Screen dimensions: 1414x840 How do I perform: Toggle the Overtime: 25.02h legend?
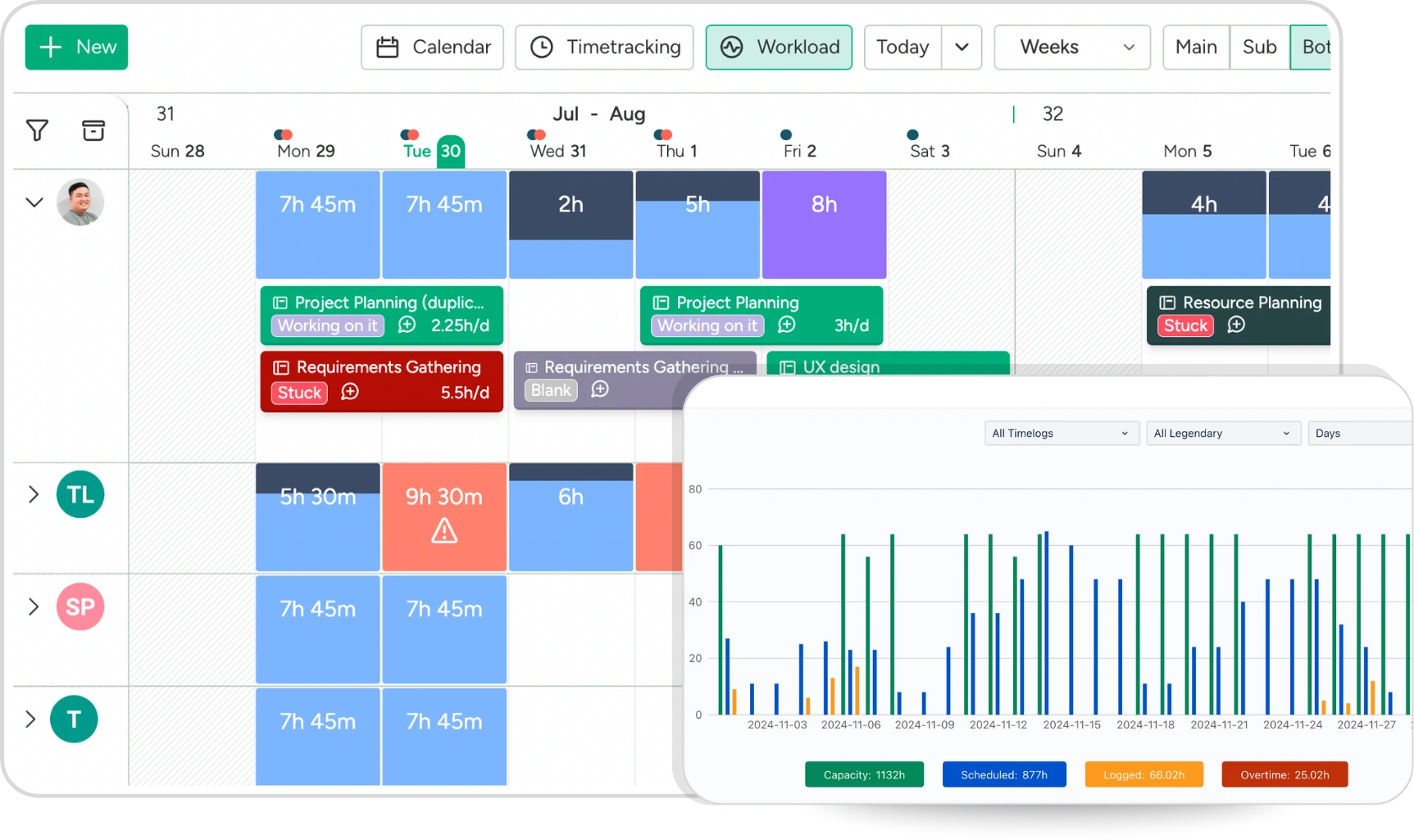tap(1284, 774)
